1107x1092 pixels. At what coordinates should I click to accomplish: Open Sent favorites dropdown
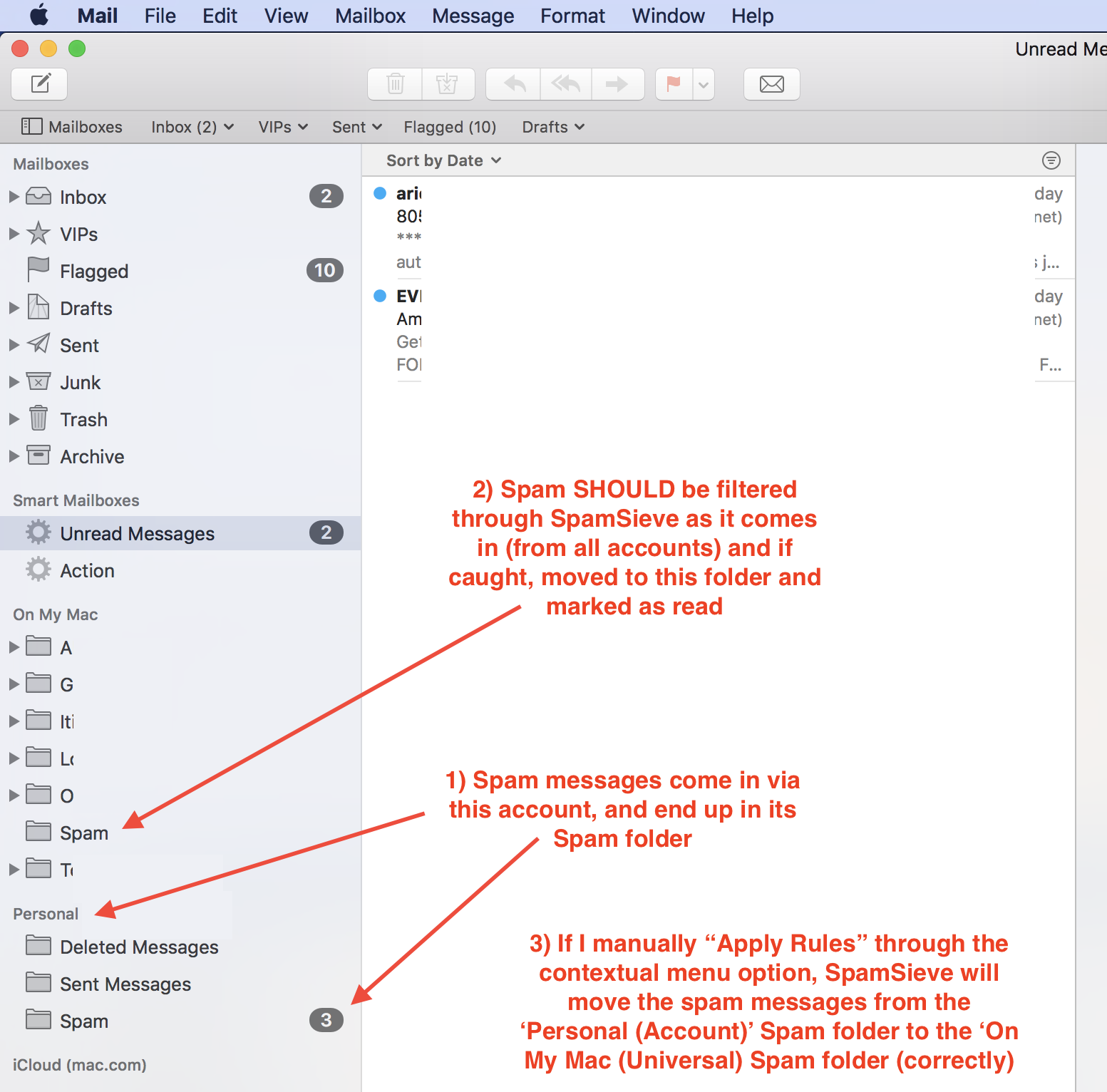pyautogui.click(x=357, y=127)
